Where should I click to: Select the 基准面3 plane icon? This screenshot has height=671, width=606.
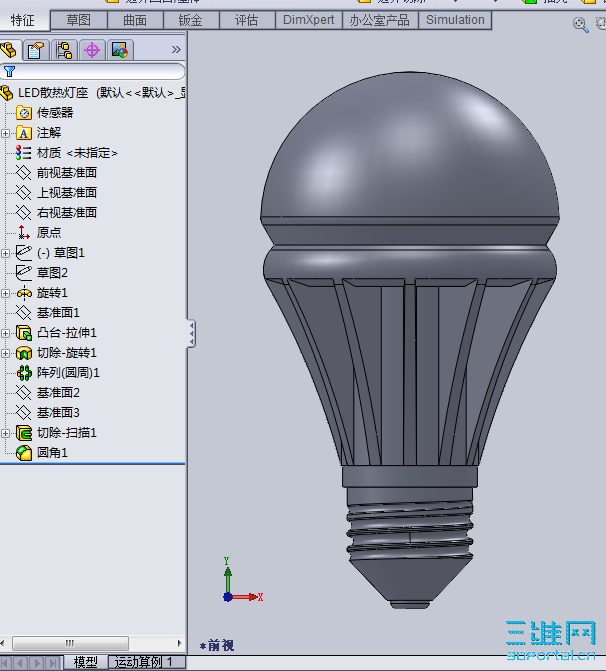pos(24,413)
